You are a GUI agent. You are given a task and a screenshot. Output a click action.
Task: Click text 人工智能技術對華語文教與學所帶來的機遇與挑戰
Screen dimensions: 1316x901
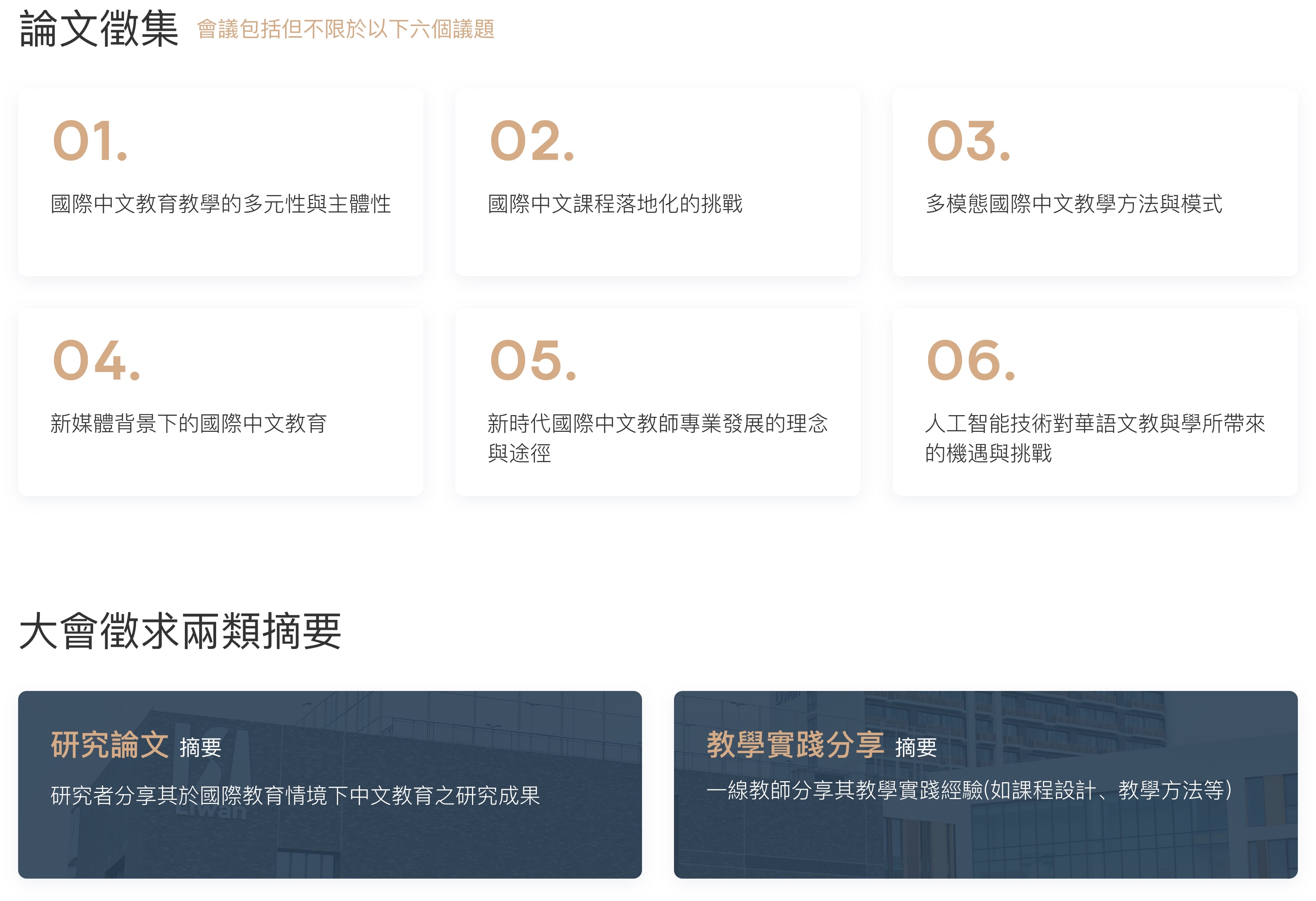(1095, 438)
